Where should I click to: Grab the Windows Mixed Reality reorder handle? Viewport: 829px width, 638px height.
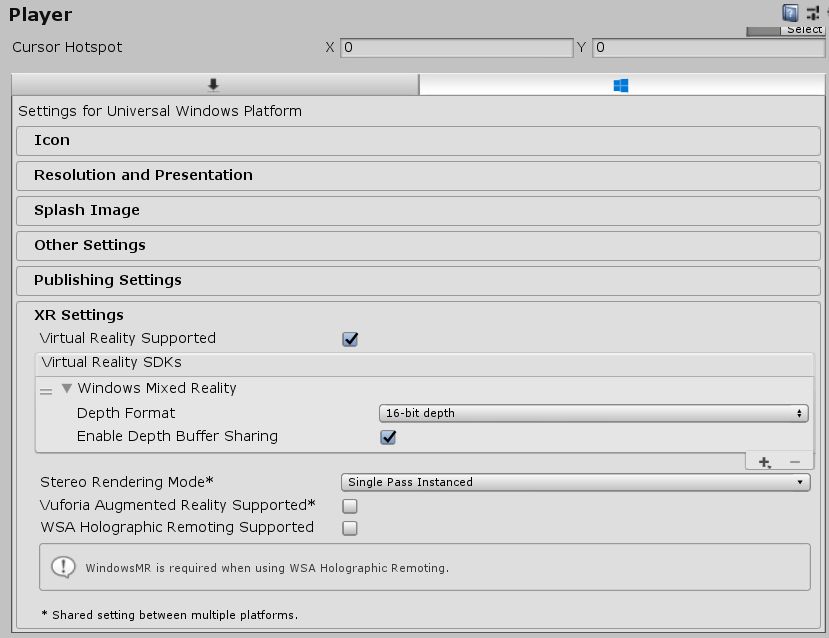coord(46,392)
